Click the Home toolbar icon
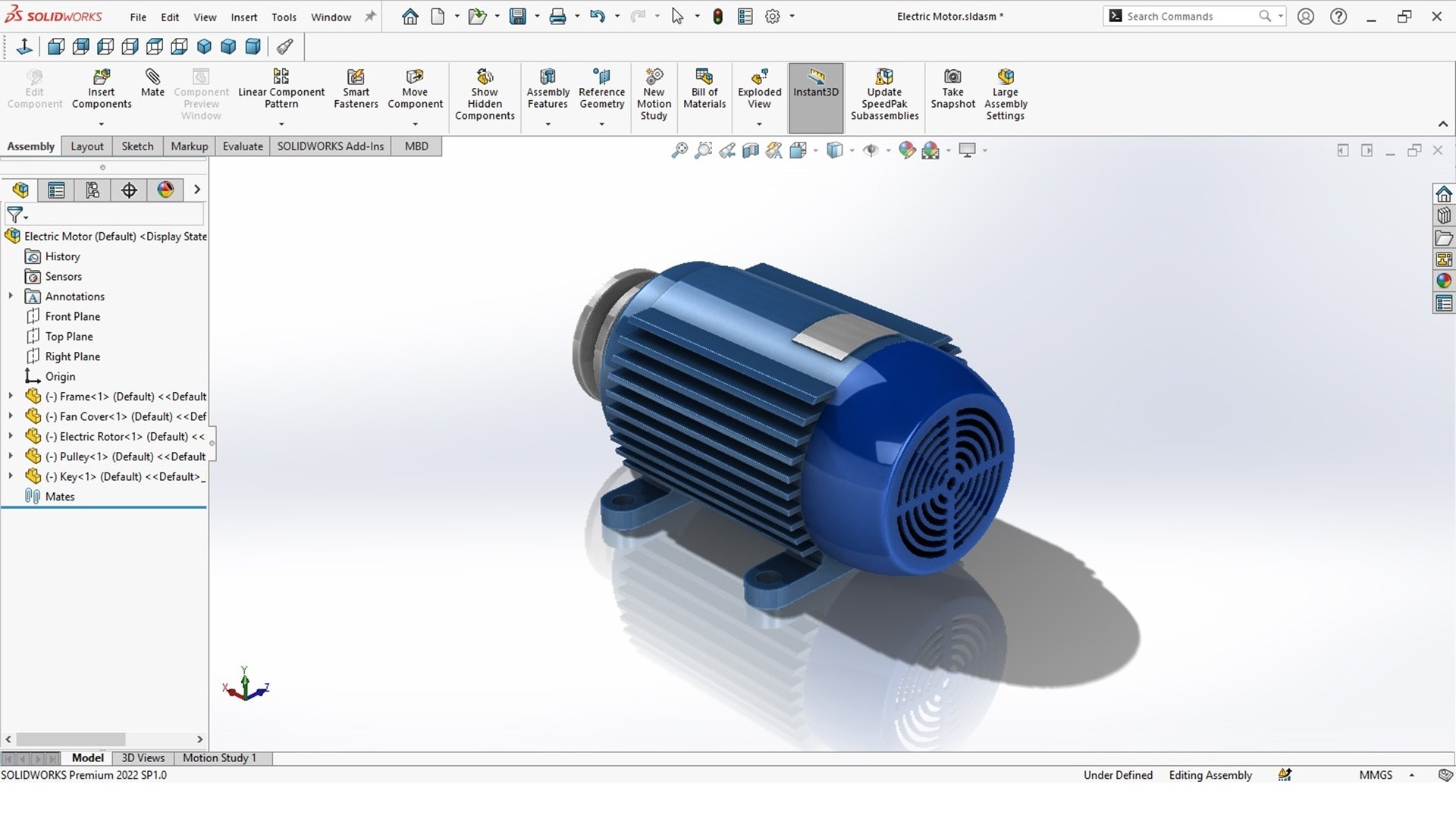Viewport: 1456px width, 819px height. [x=410, y=16]
